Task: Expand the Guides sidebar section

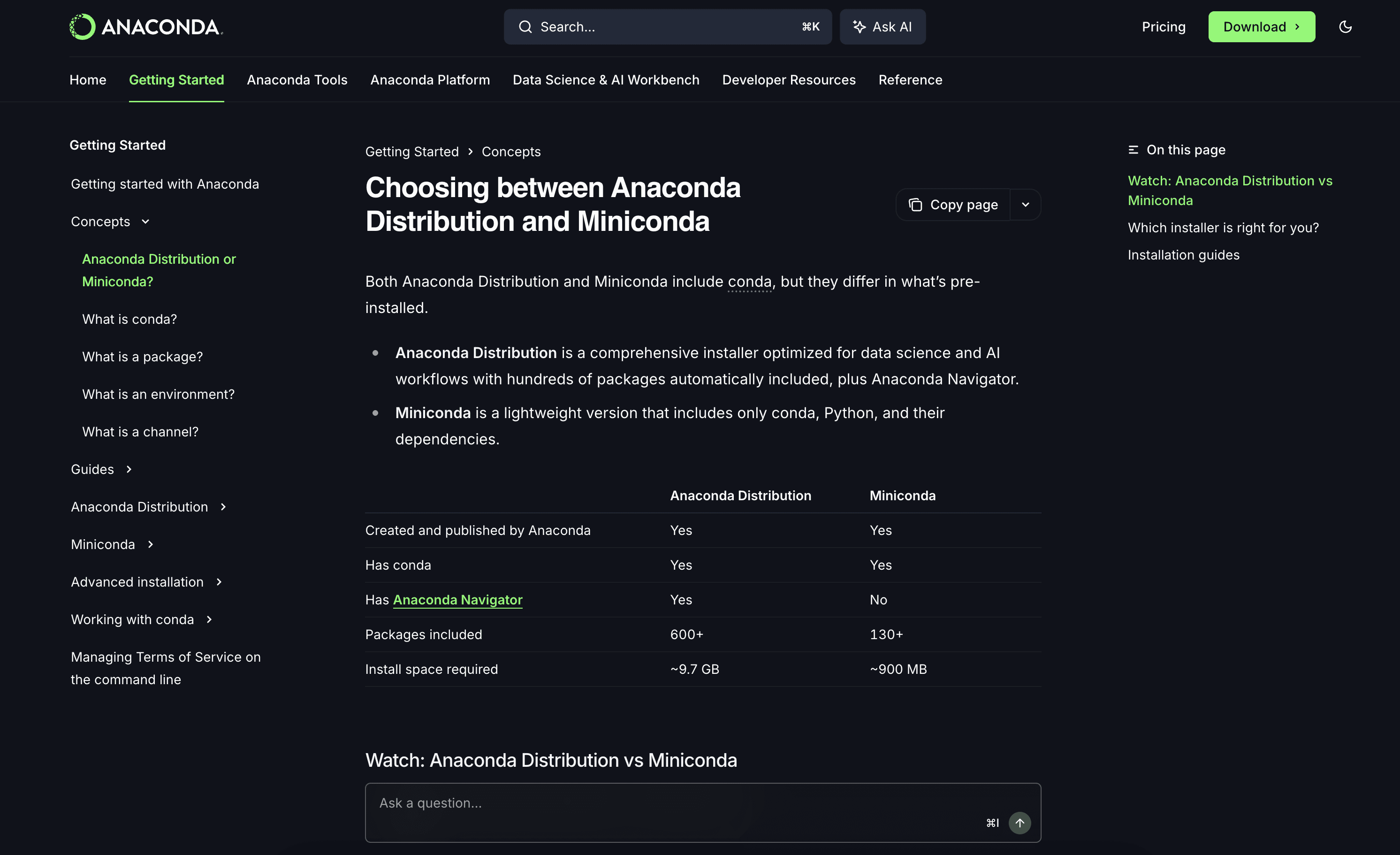Action: [x=129, y=469]
